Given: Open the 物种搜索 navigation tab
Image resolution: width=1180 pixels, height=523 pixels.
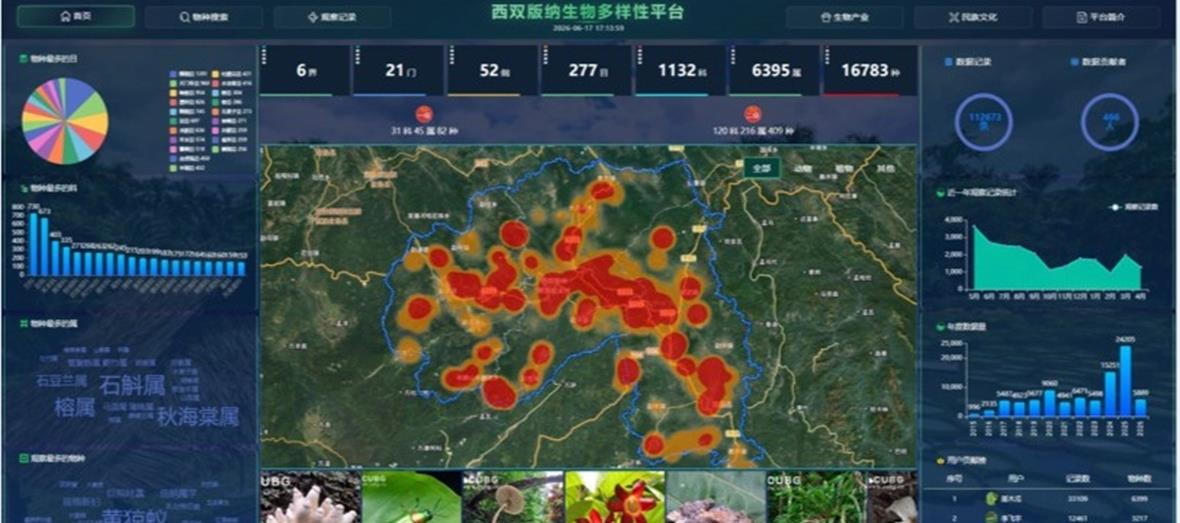Looking at the screenshot, I should point(204,17).
